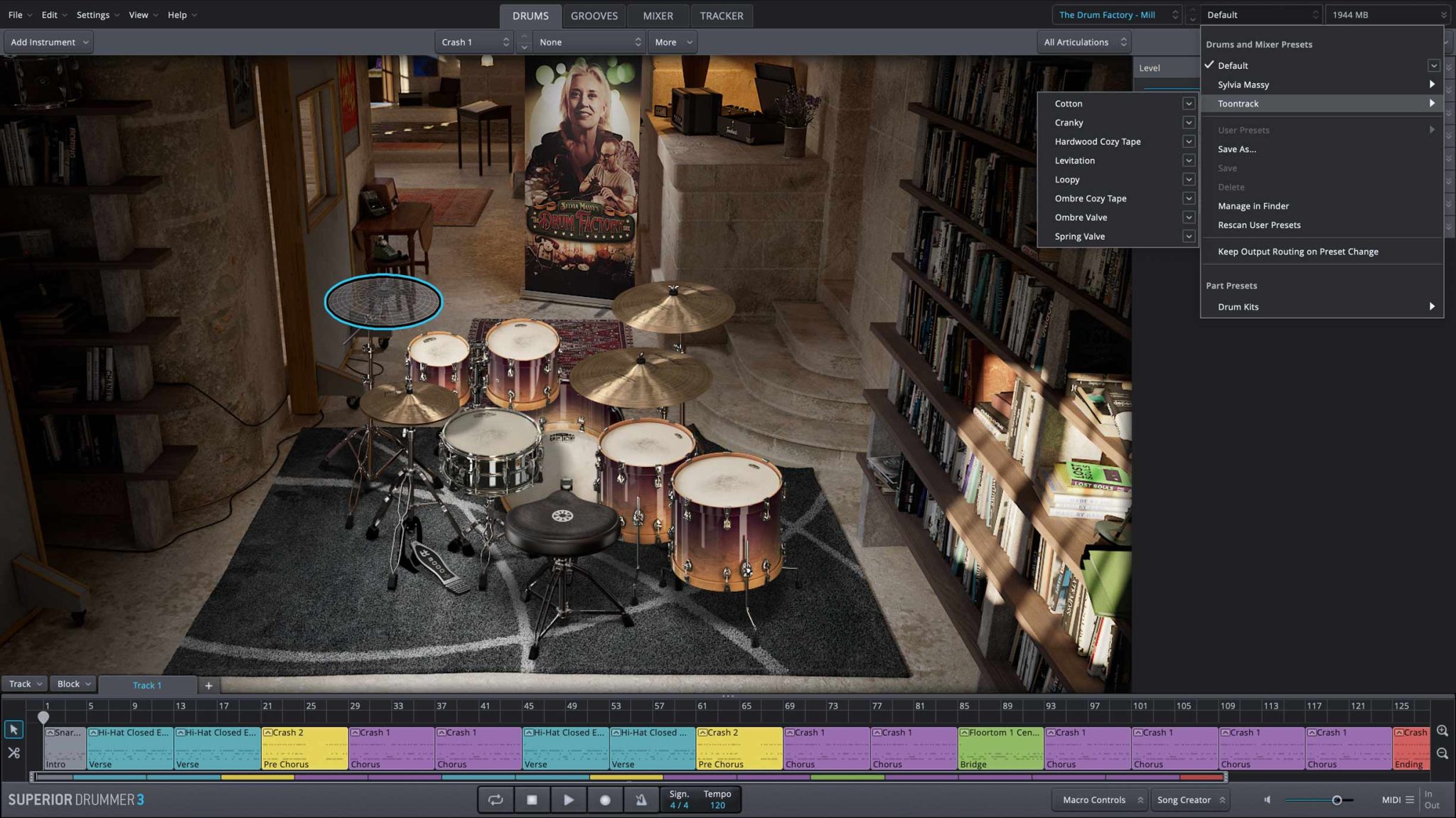Select the arrow pointer tool
This screenshot has height=818, width=1456.
pyautogui.click(x=14, y=730)
